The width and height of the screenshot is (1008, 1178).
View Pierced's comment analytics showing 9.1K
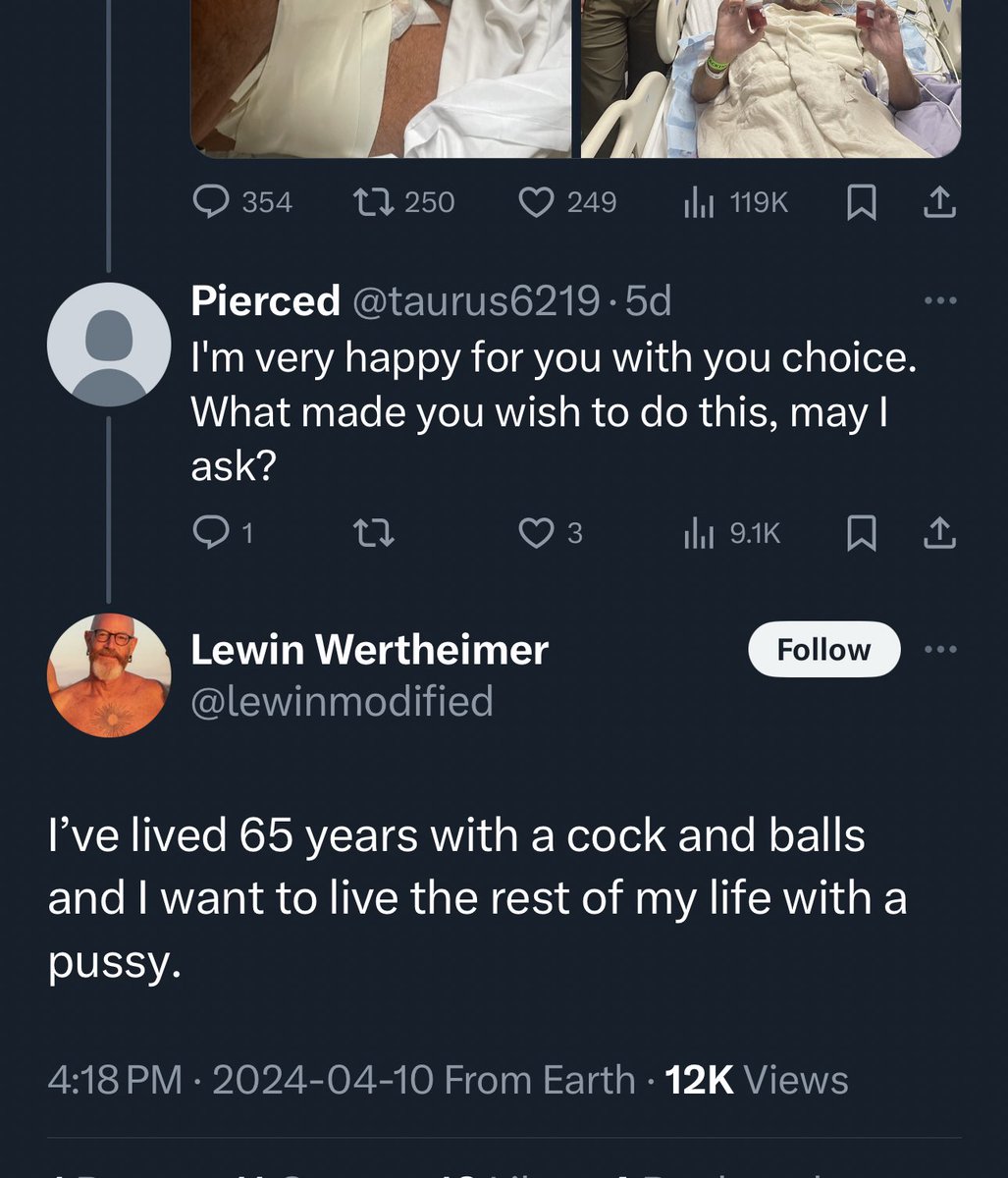tap(732, 533)
